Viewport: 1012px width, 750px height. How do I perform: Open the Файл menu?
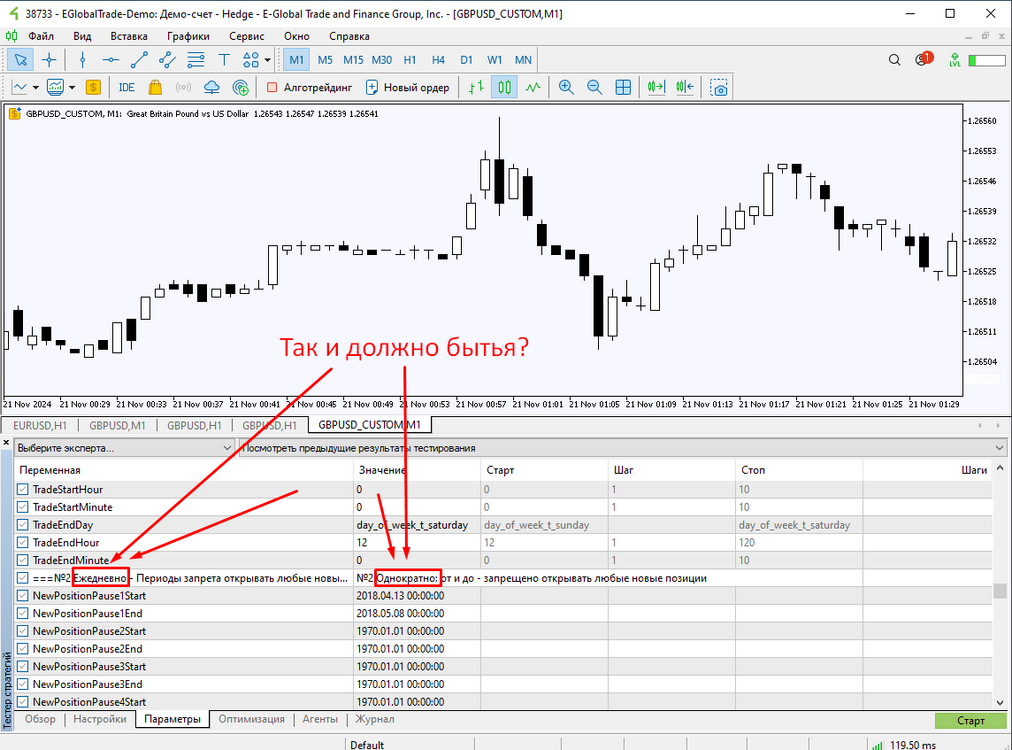point(41,36)
